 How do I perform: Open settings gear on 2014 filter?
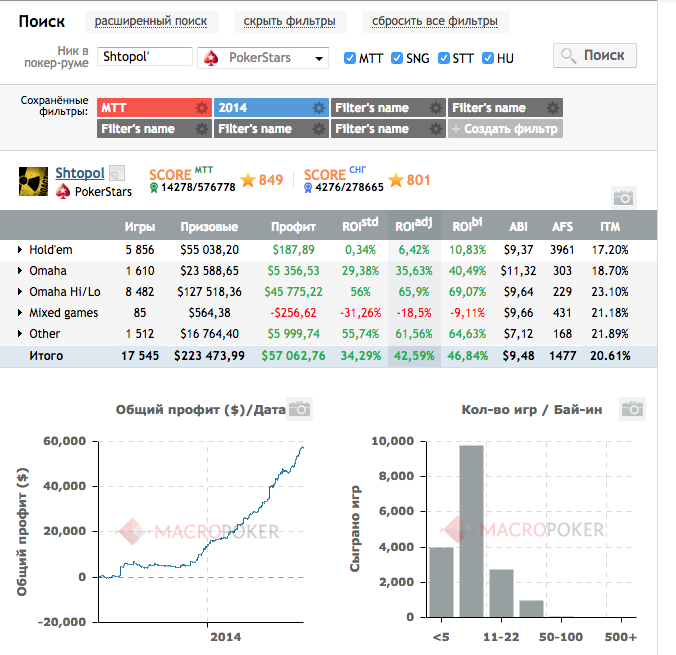point(319,108)
